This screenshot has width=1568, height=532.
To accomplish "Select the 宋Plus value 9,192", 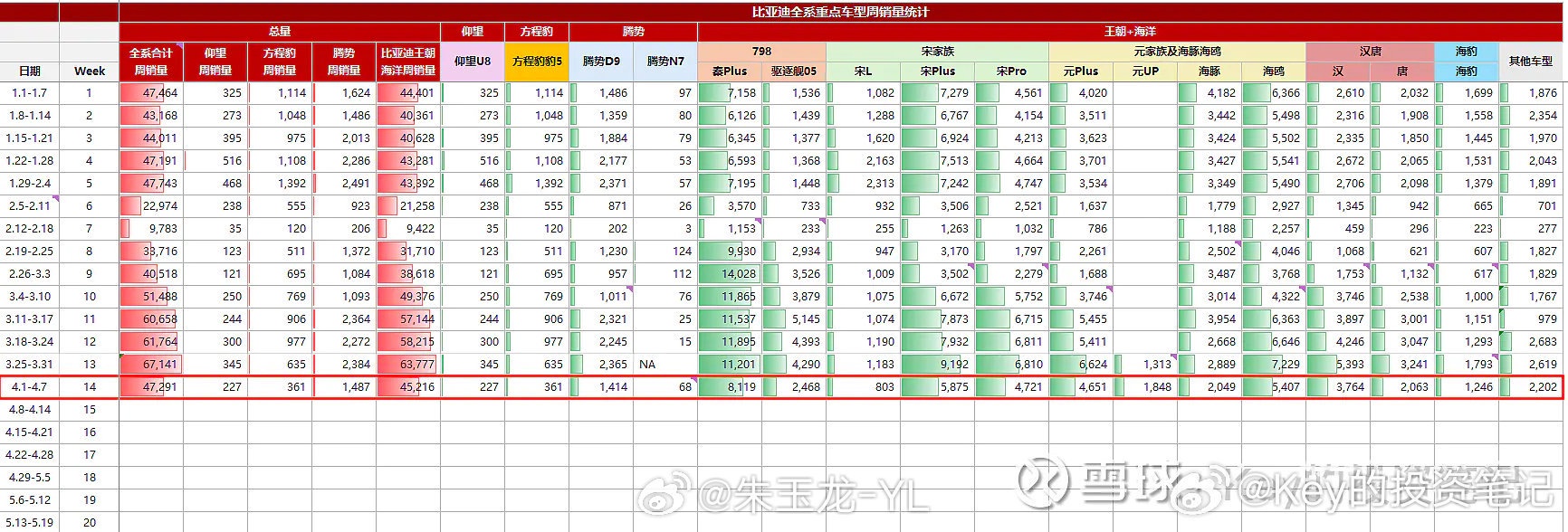I will pos(938,364).
